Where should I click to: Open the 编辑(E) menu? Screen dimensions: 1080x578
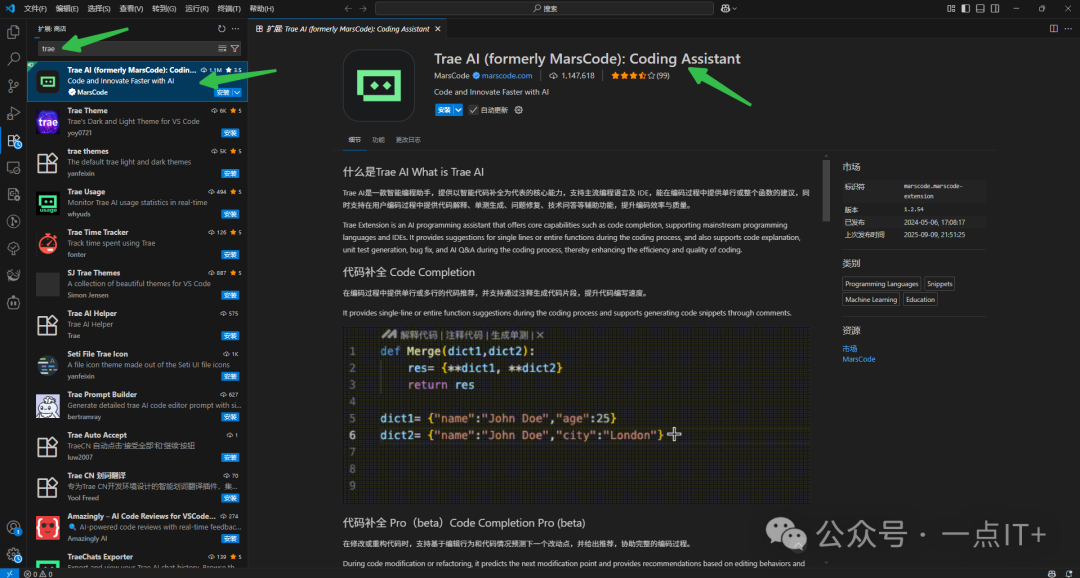tap(68, 8)
